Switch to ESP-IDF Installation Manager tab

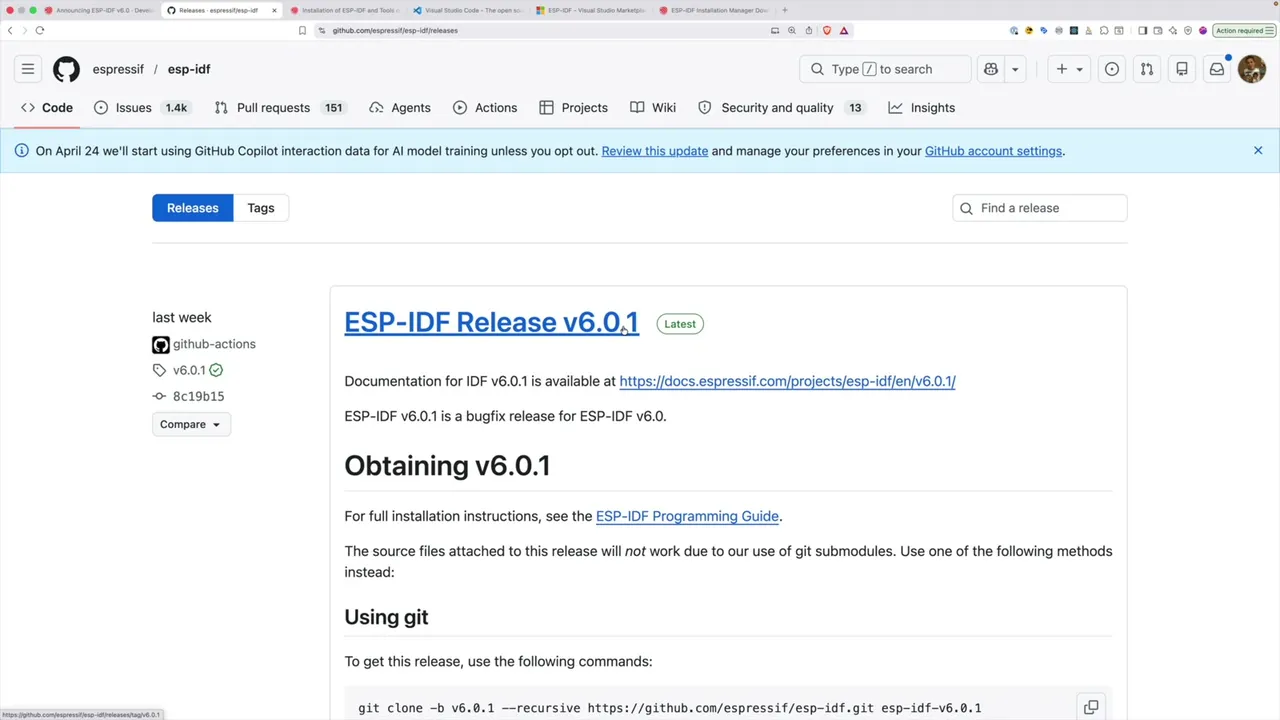point(714,10)
